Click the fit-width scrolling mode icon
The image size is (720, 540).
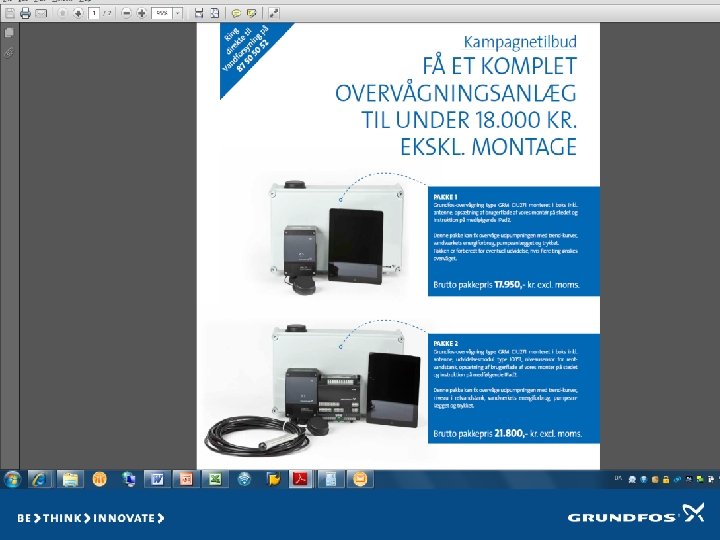click(198, 13)
